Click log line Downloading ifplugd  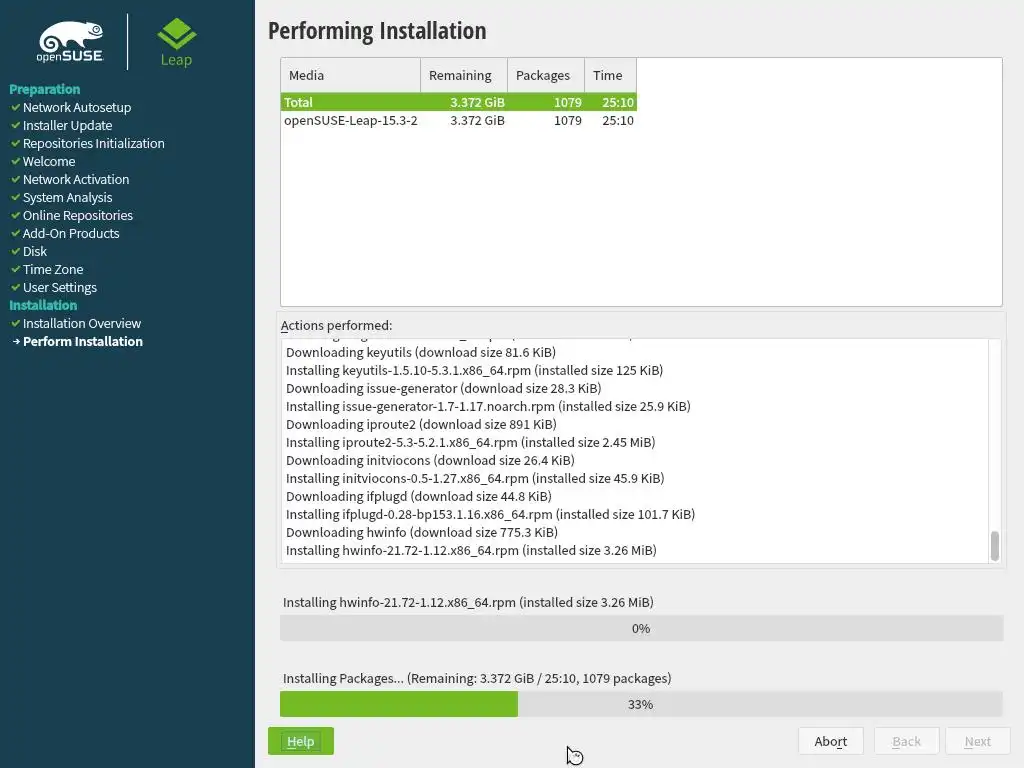(419, 496)
